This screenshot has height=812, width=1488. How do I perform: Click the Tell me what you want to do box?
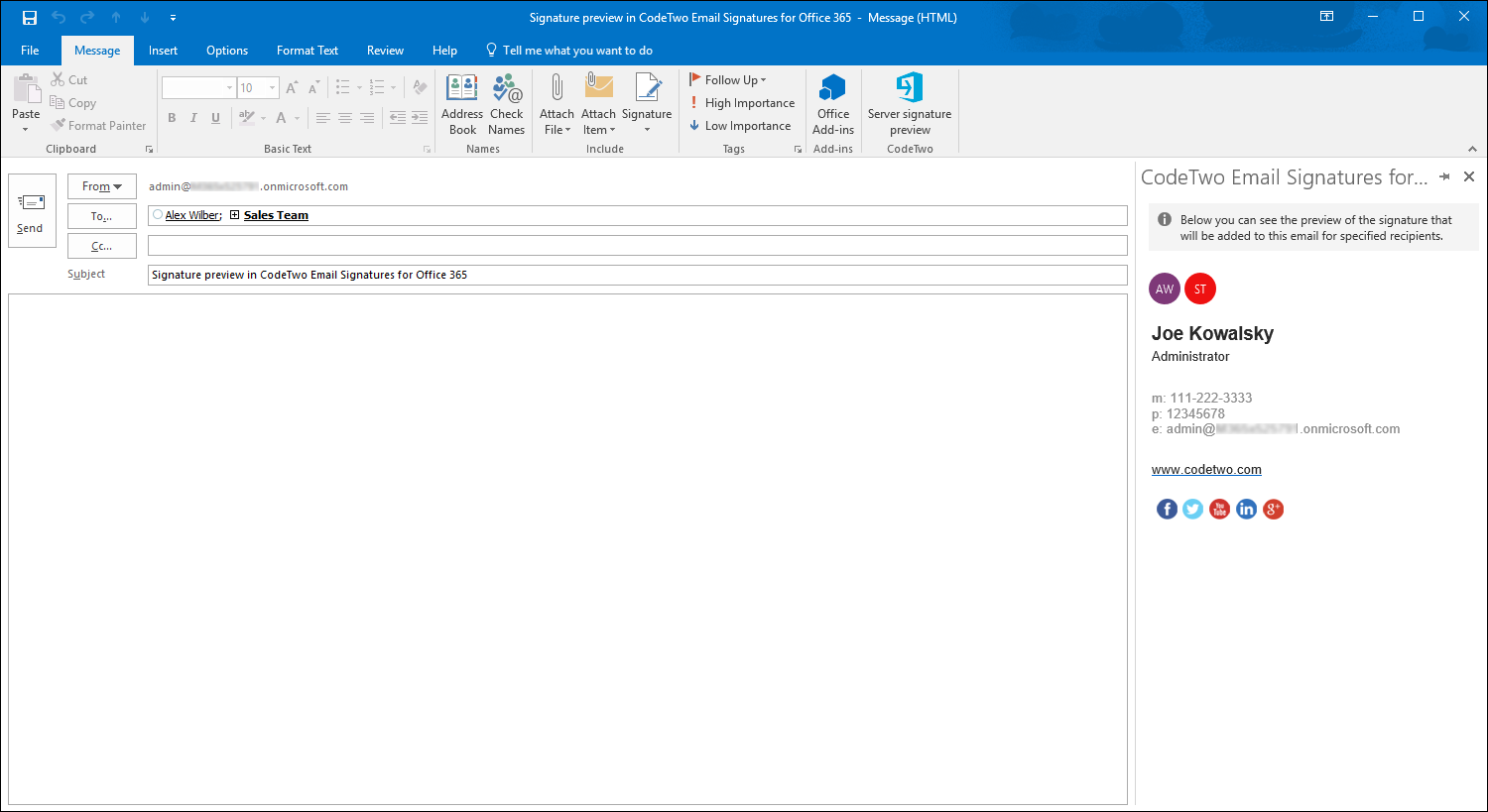coord(569,51)
